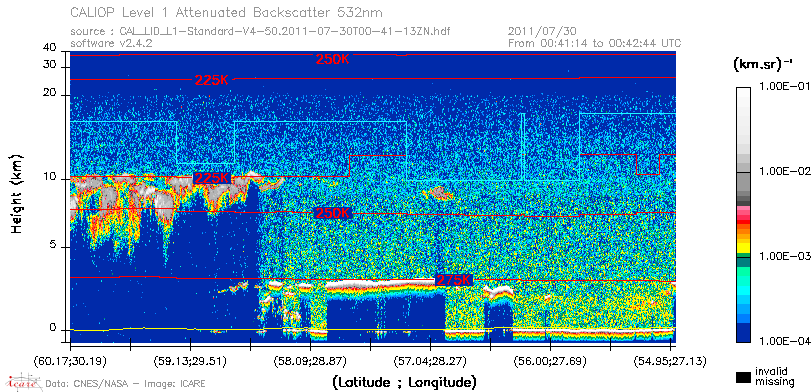The height and width of the screenshot is (392, 811).
Task: Click the 'invalid missing' legend text
Action: click(774, 377)
